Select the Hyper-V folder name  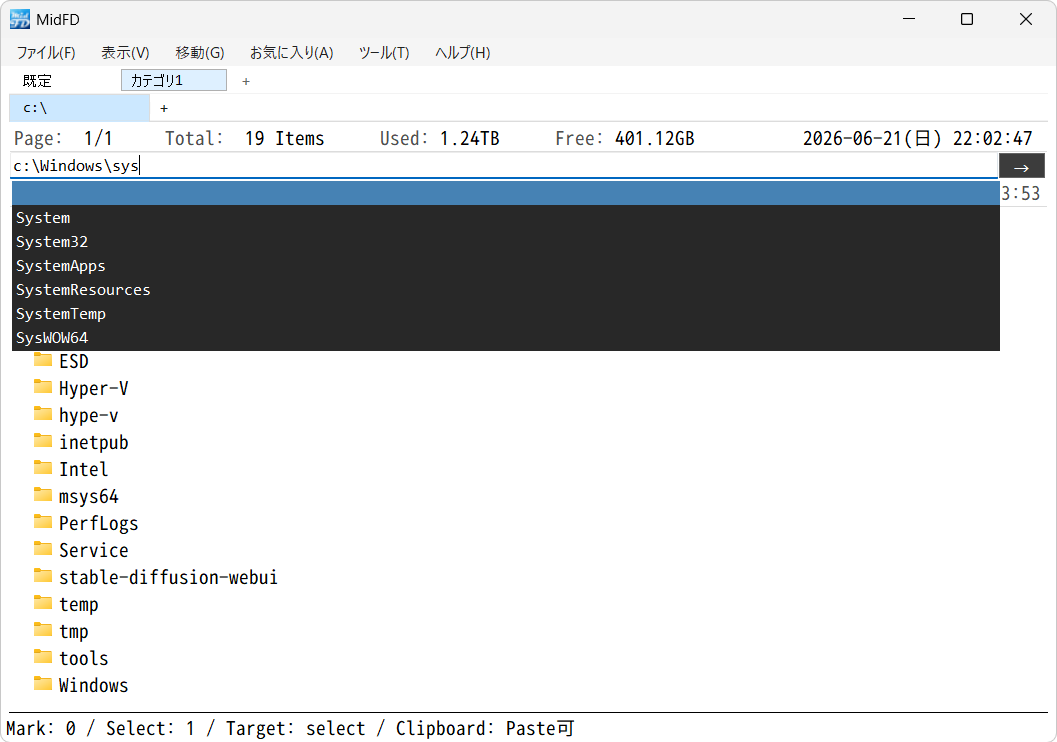pyautogui.click(x=94, y=388)
